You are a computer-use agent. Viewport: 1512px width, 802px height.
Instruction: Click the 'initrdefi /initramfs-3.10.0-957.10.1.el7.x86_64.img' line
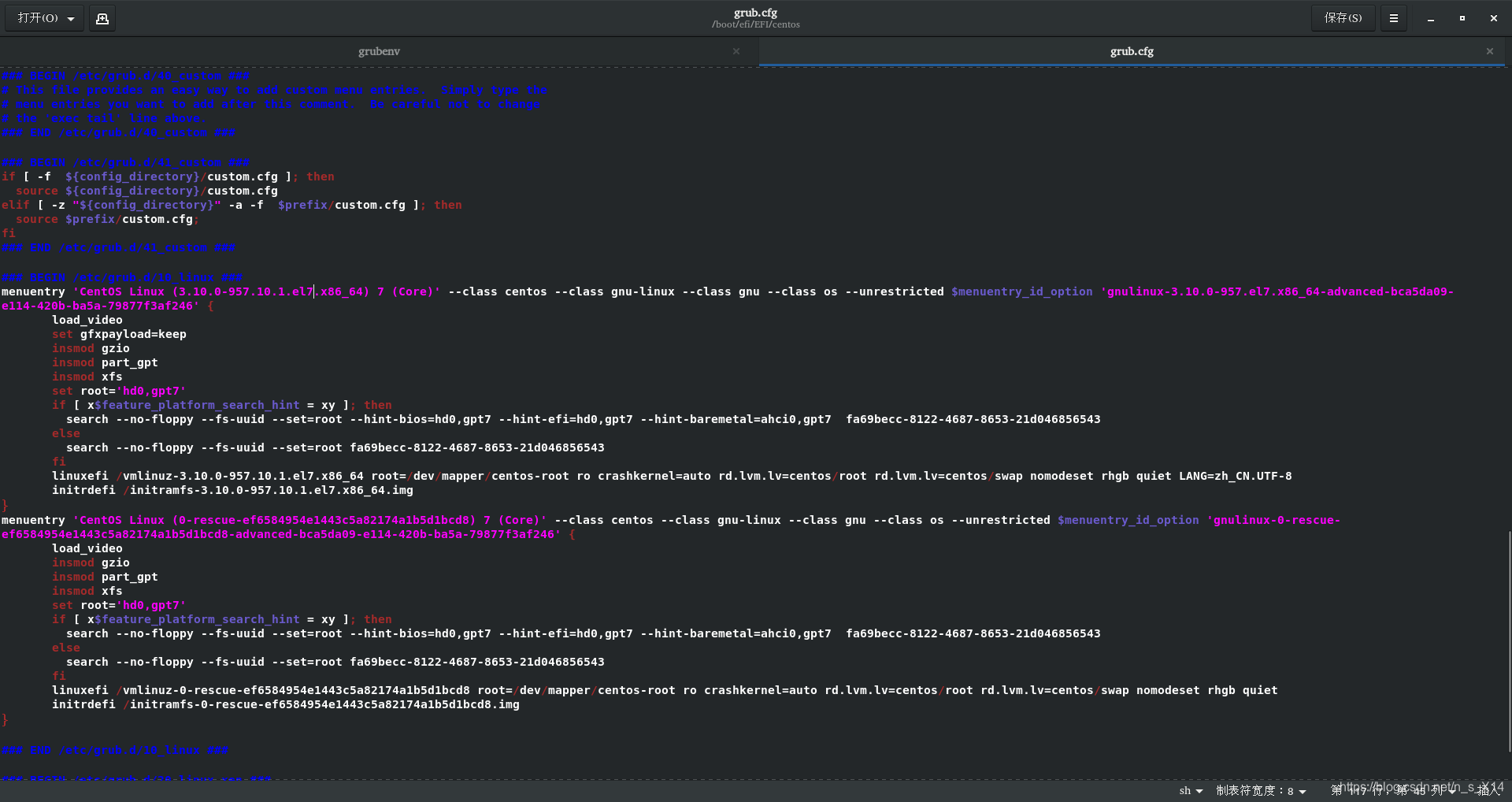point(232,491)
